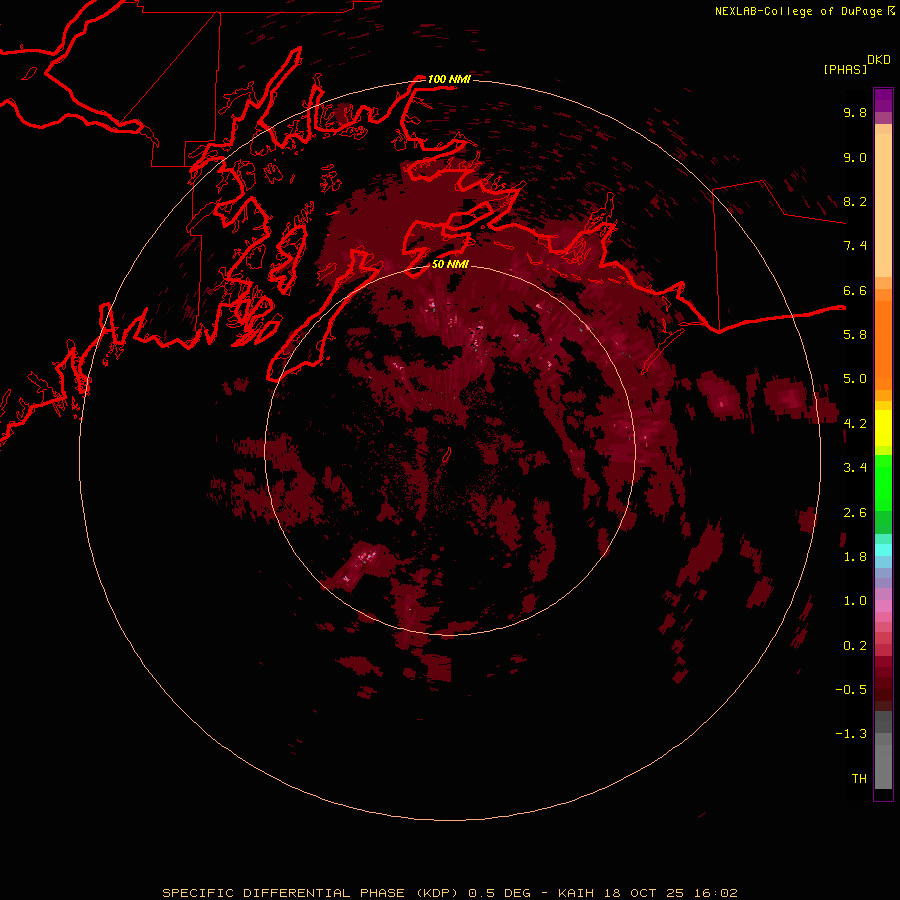This screenshot has height=900, width=900.
Task: Click the 5.8 legend value
Action: click(855, 335)
